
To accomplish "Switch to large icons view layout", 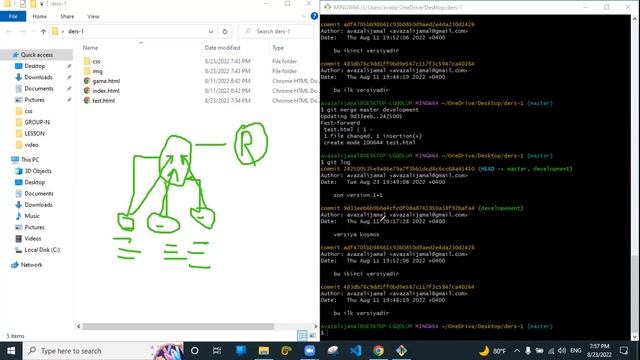I will pos(312,336).
